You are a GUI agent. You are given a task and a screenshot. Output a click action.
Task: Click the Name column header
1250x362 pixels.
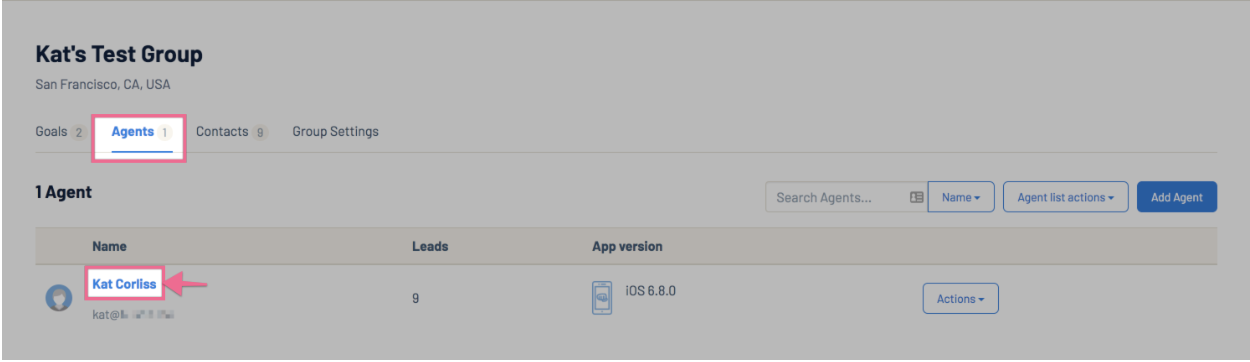click(x=110, y=246)
